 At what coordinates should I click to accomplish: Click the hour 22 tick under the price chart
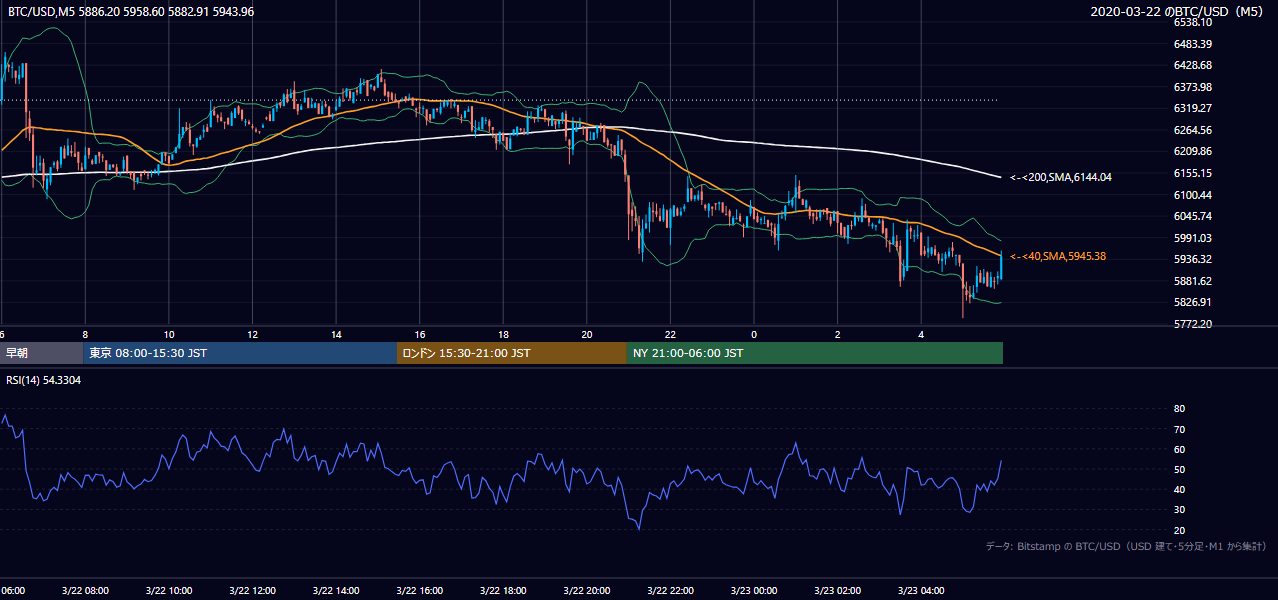click(x=670, y=334)
